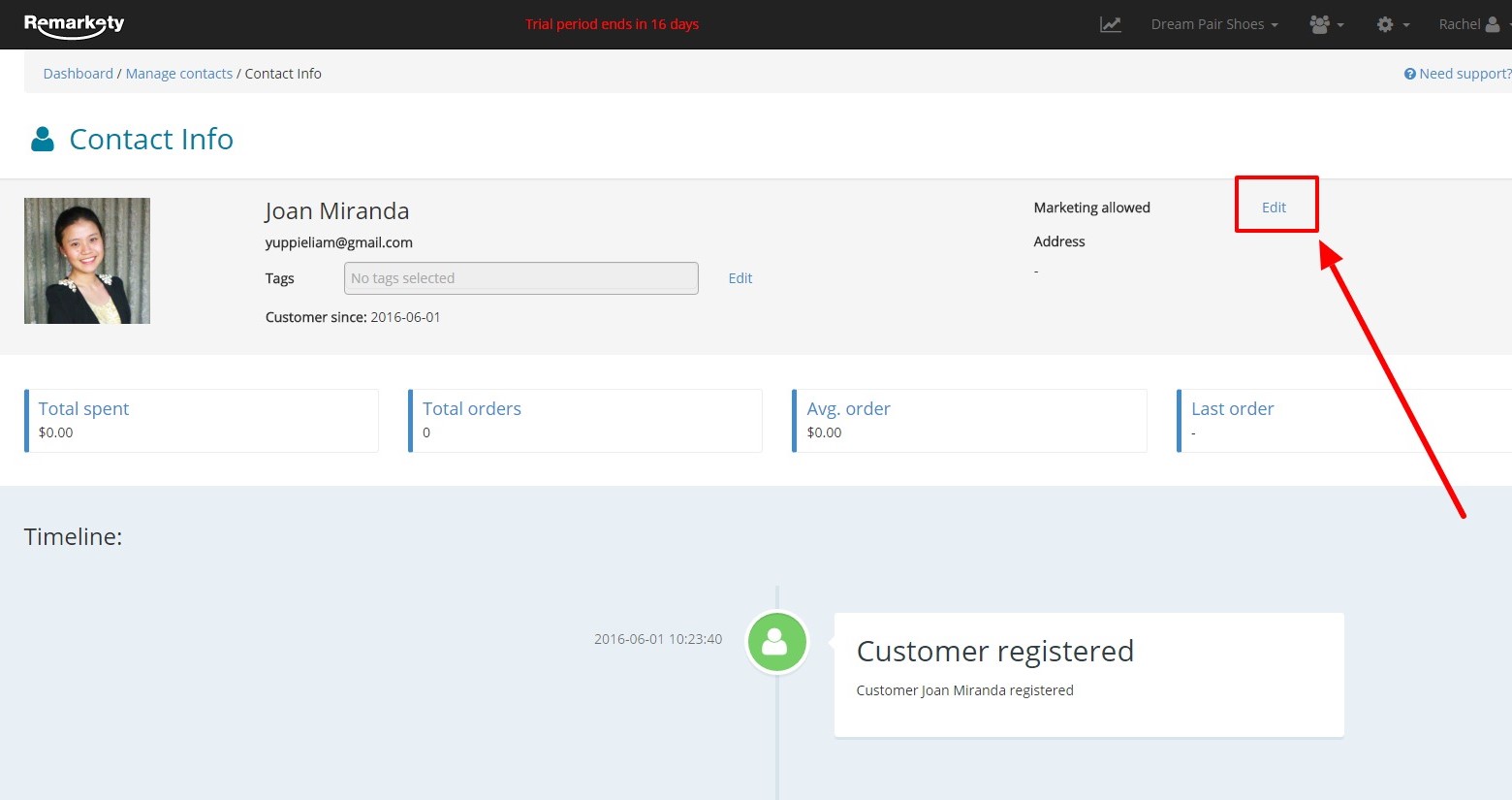Open the analytics chart icon
Image resolution: width=1512 pixels, height=800 pixels.
tap(1111, 24)
